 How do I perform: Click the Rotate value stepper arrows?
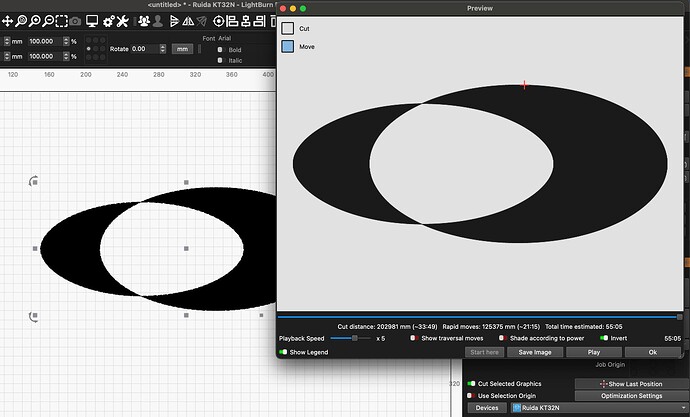click(x=162, y=48)
